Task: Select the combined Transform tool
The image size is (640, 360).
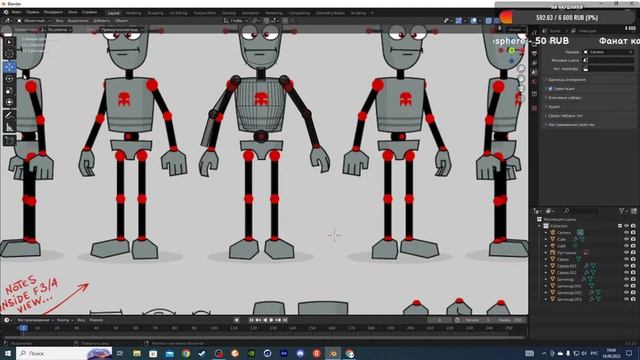Action: [x=9, y=102]
